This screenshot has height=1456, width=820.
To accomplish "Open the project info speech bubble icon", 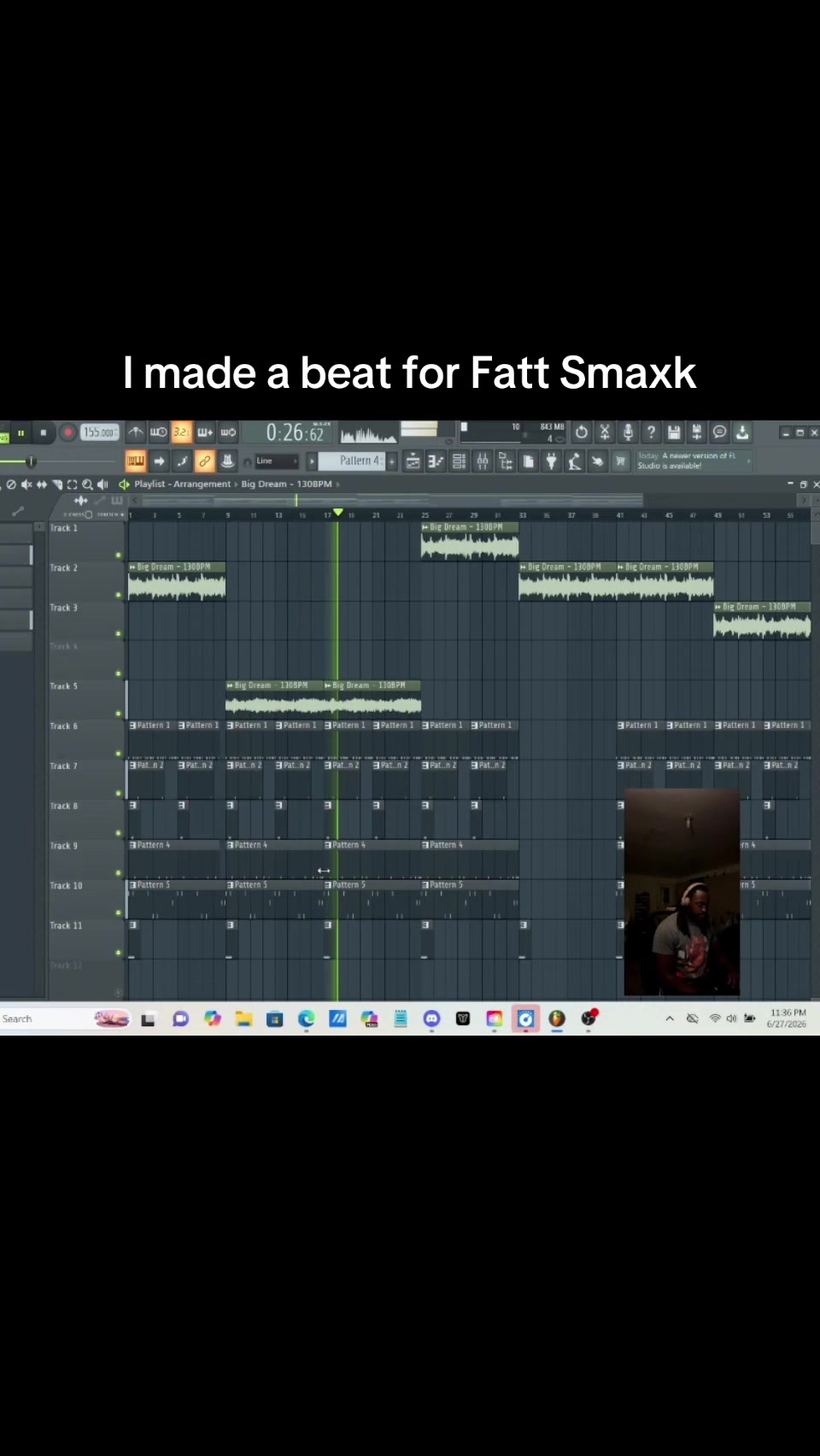I will (x=719, y=432).
